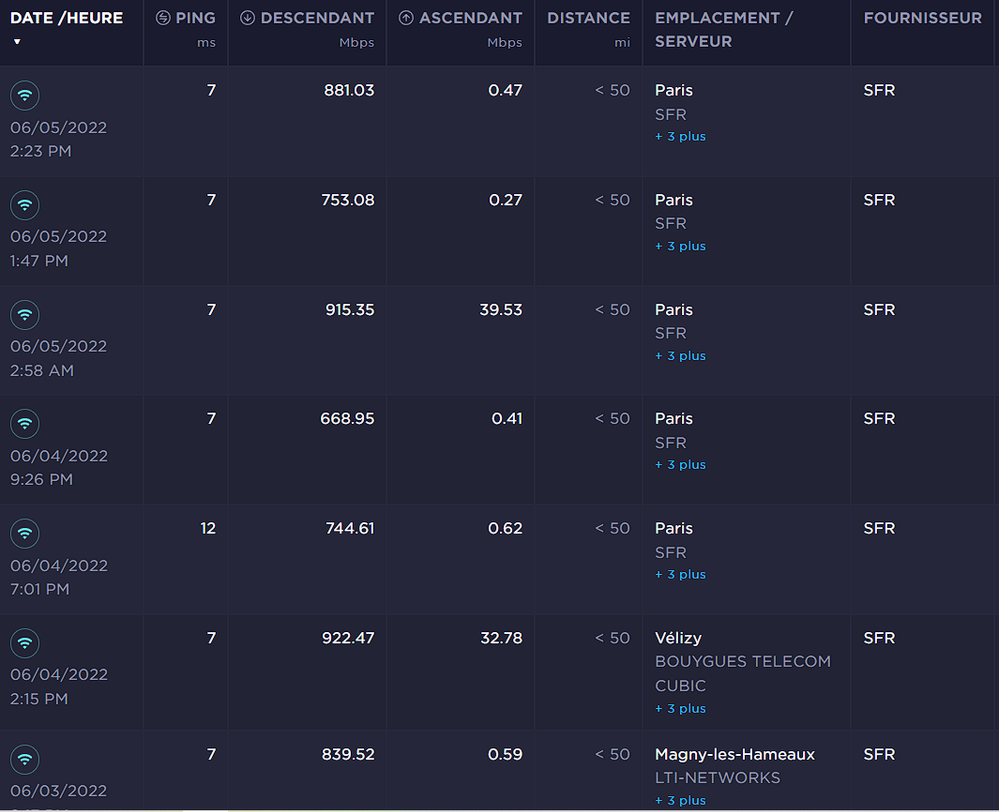Click Wi-Fi icon for 2:23 PM test

25,96
